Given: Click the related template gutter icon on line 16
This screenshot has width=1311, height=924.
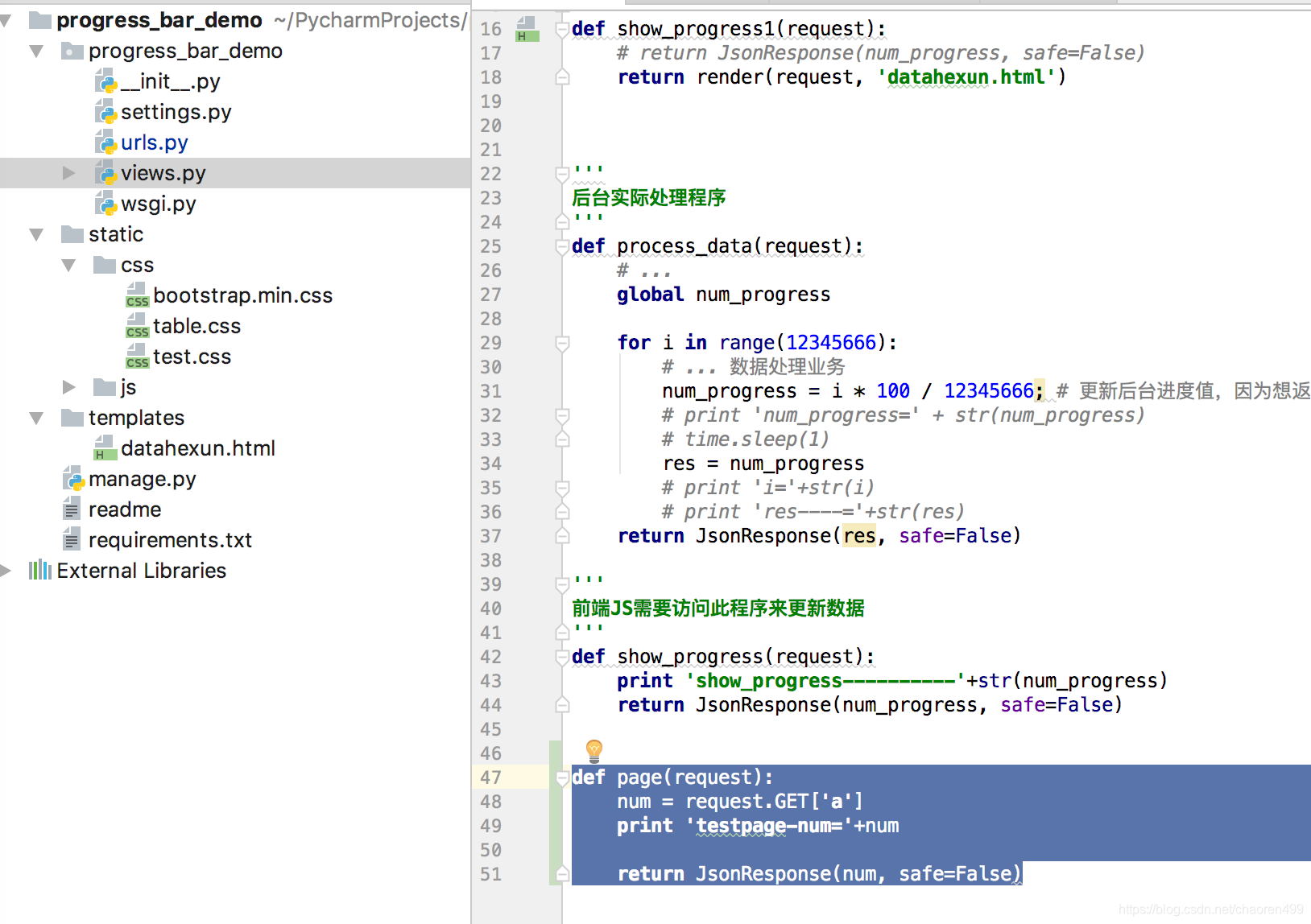Looking at the screenshot, I should 527,30.
